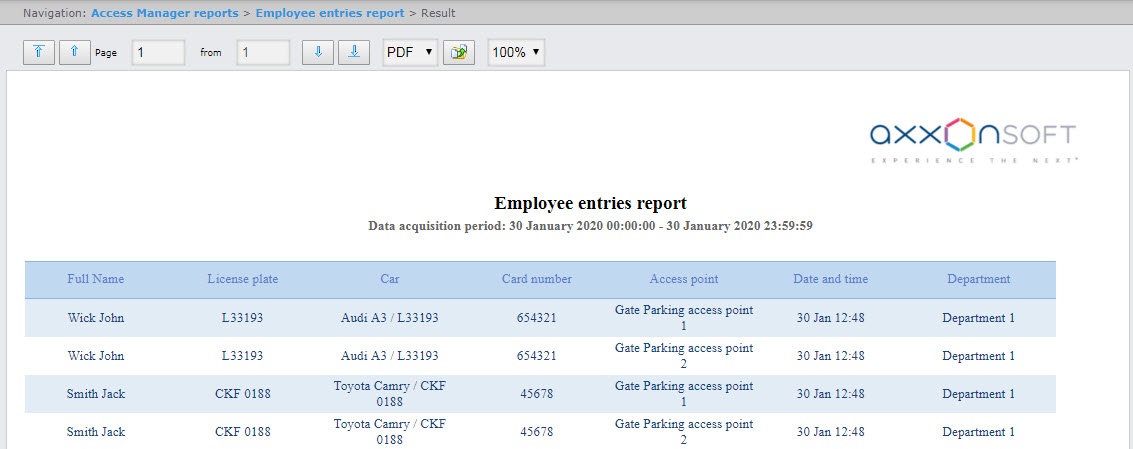This screenshot has width=1133, height=449.
Task: Click the Date and time column header
Action: pyautogui.click(x=831, y=279)
